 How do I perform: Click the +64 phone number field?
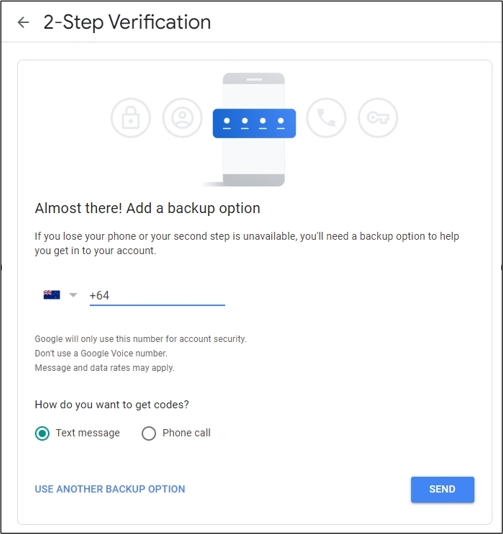click(157, 296)
